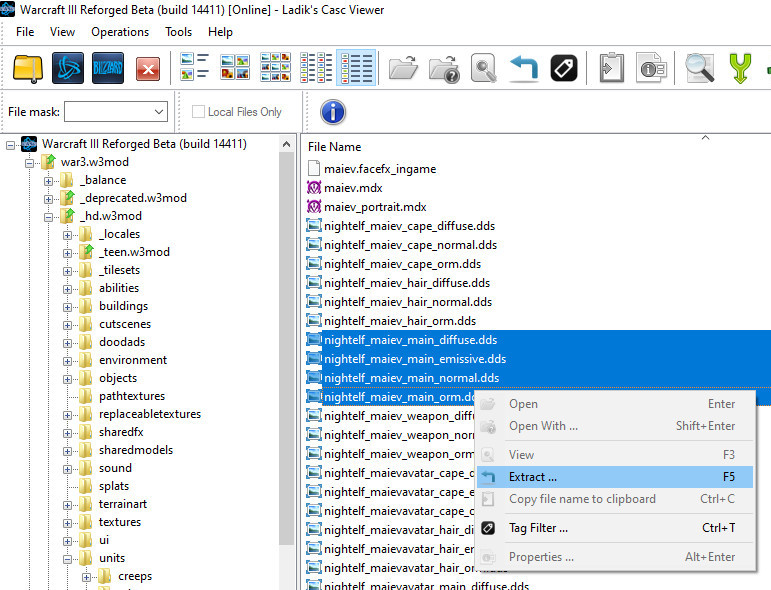The height and width of the screenshot is (590, 771).
Task: Open the View menu
Action: [62, 32]
